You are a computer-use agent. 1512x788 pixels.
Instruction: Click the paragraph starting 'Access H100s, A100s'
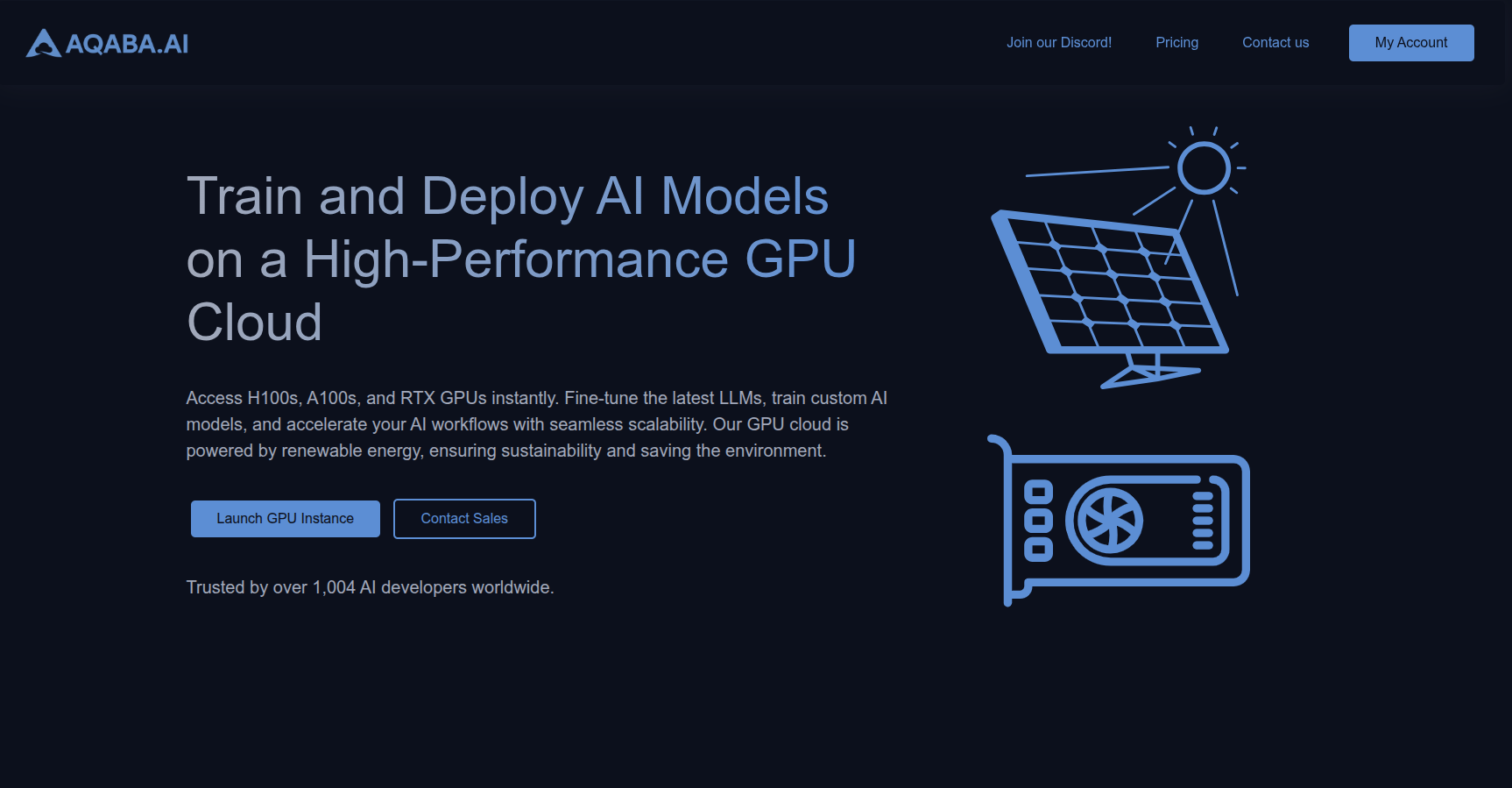coord(536,424)
